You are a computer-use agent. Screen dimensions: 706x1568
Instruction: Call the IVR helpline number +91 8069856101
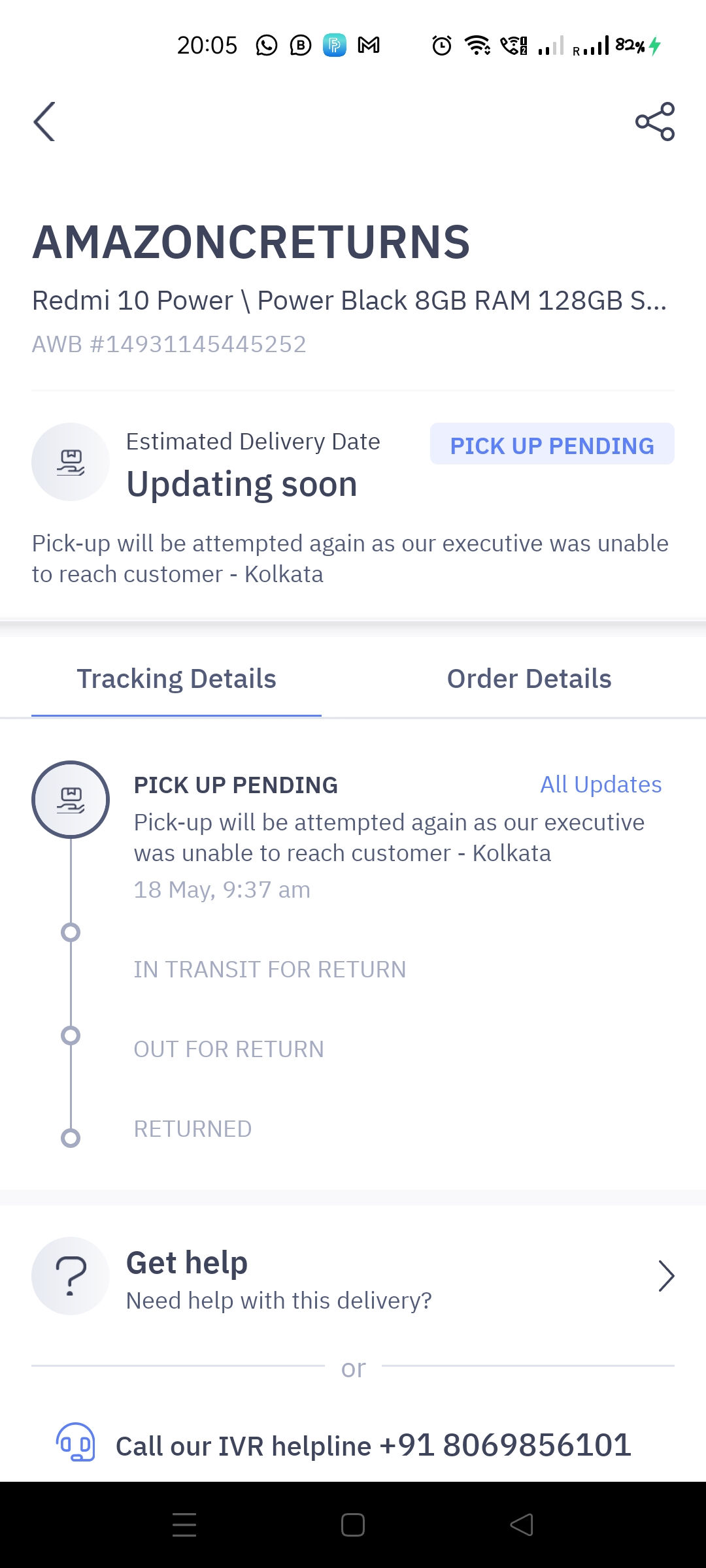click(505, 1445)
